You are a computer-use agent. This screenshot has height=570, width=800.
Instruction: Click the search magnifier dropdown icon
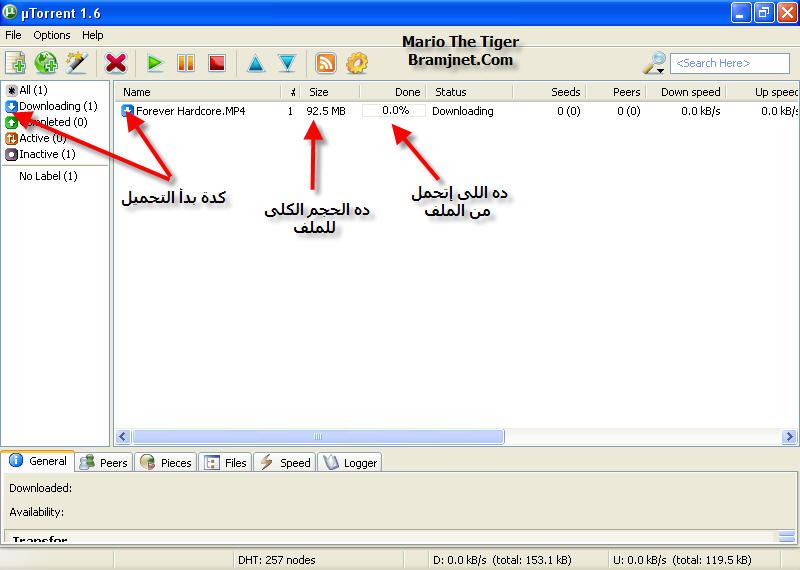655,63
